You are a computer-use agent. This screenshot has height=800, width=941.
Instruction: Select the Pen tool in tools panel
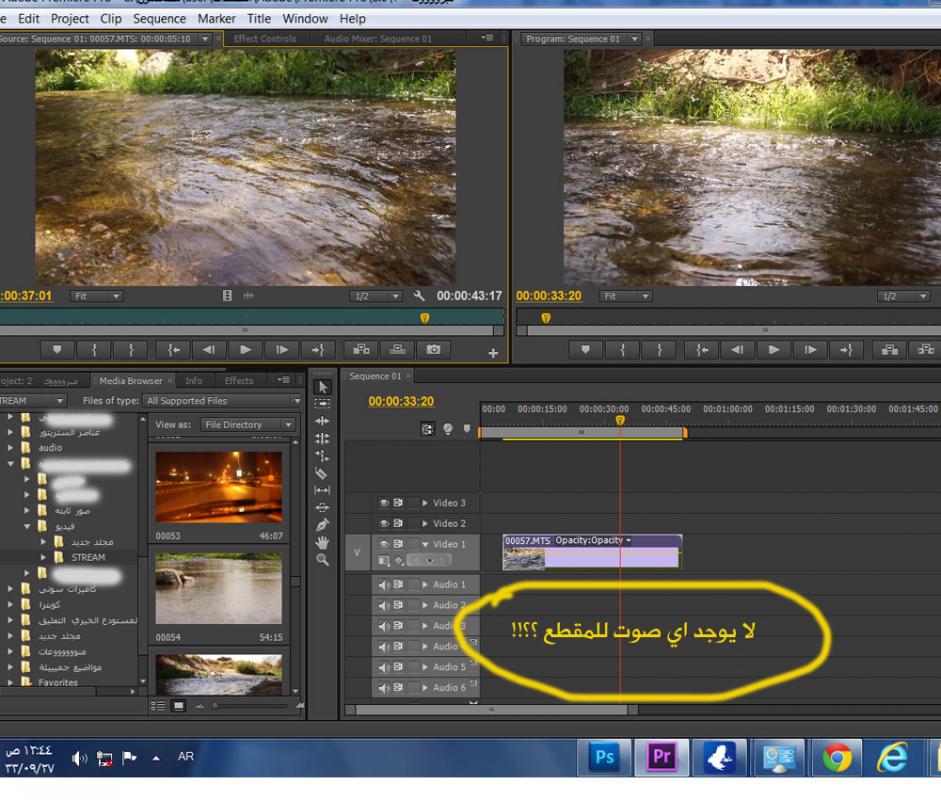click(x=322, y=524)
